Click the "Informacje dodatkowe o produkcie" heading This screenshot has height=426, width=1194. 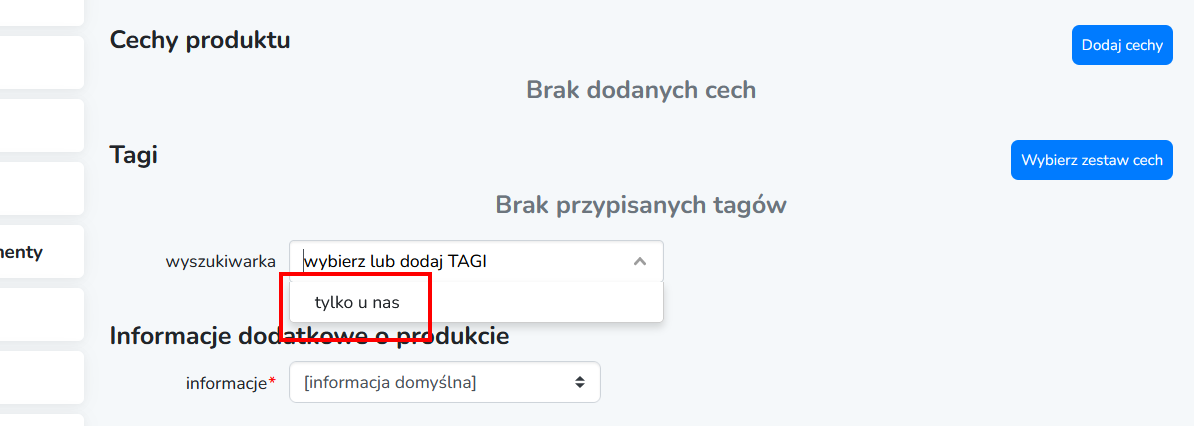tap(309, 336)
